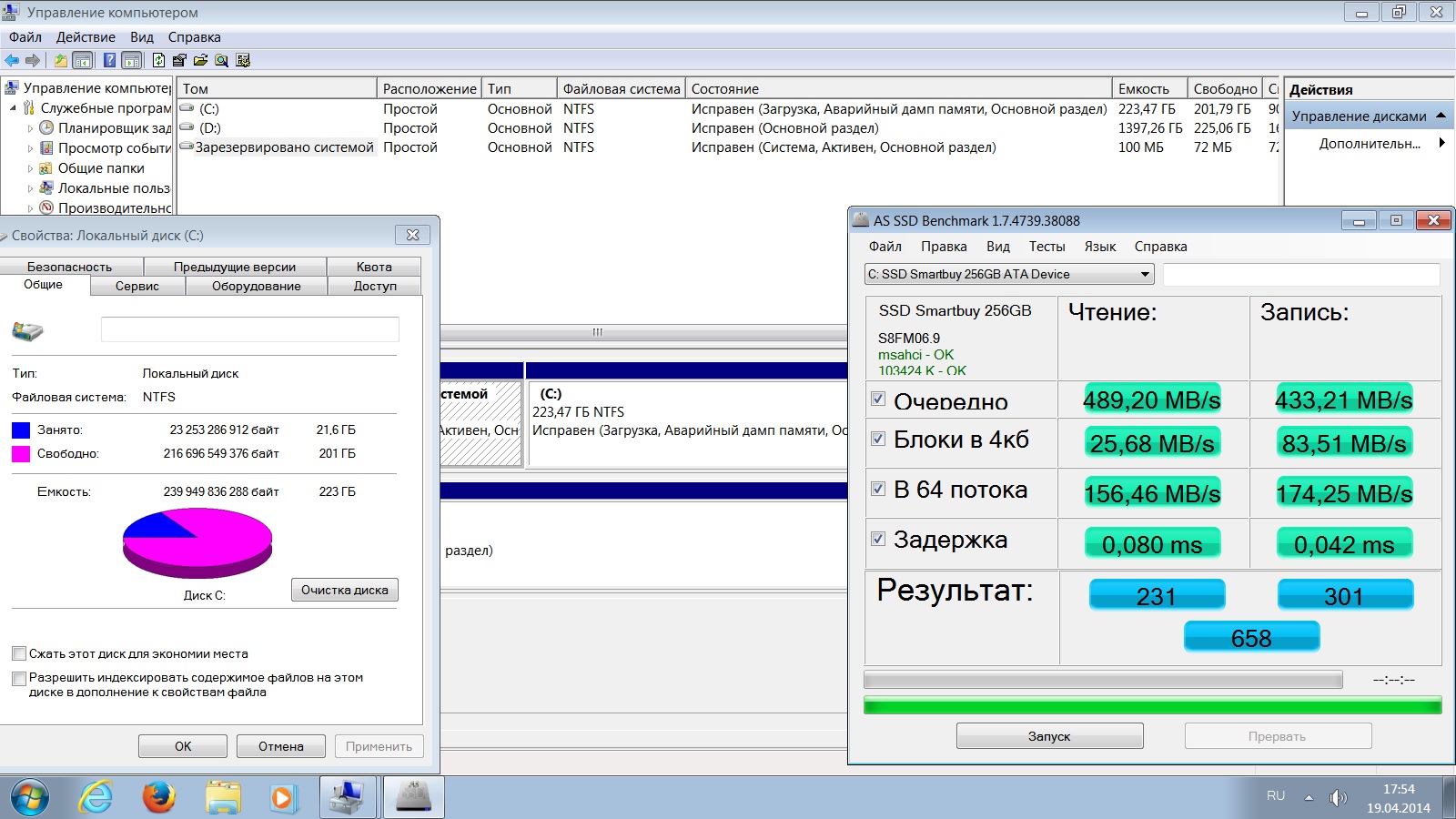The image size is (1456, 819).
Task: Open Windows Media Player from the taskbar
Action: [283, 798]
